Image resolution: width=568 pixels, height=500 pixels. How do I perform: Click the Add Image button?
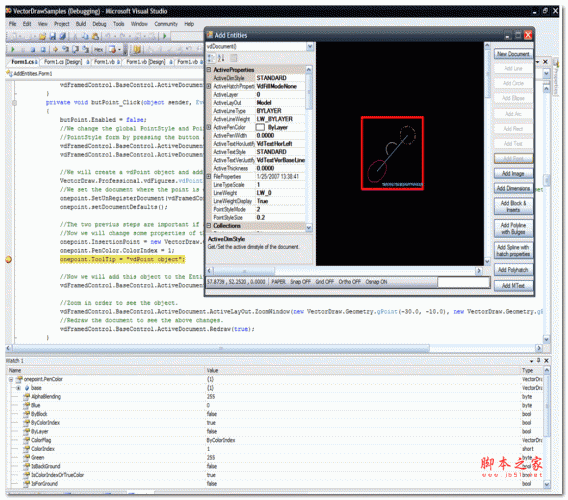513,174
